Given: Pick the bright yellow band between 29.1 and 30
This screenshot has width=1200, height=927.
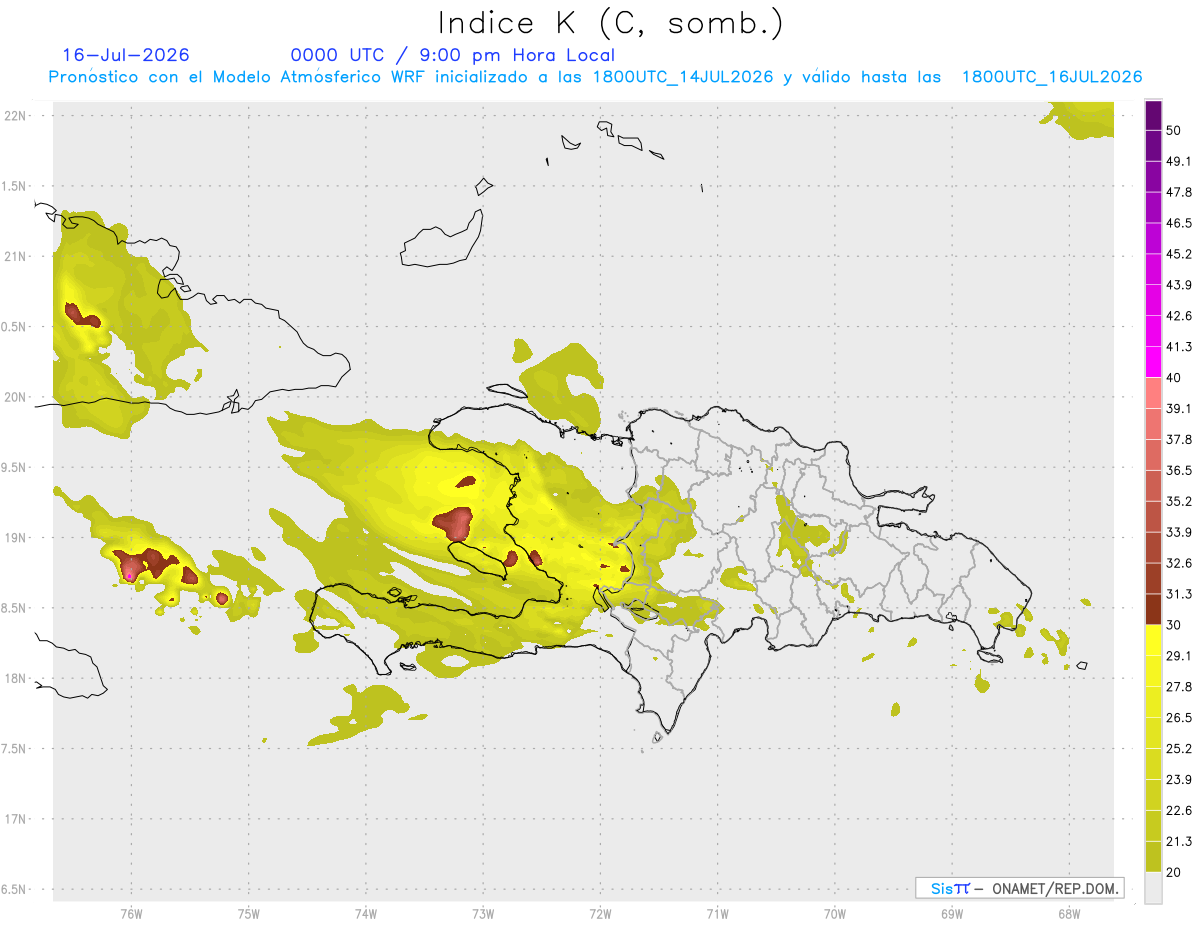Looking at the screenshot, I should [x=1153, y=641].
